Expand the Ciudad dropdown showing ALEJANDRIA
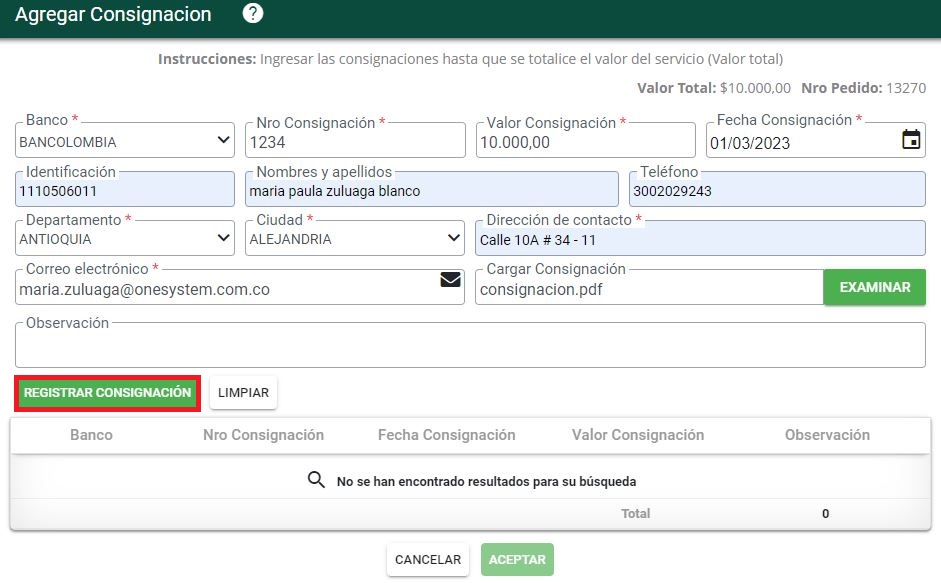 click(355, 237)
